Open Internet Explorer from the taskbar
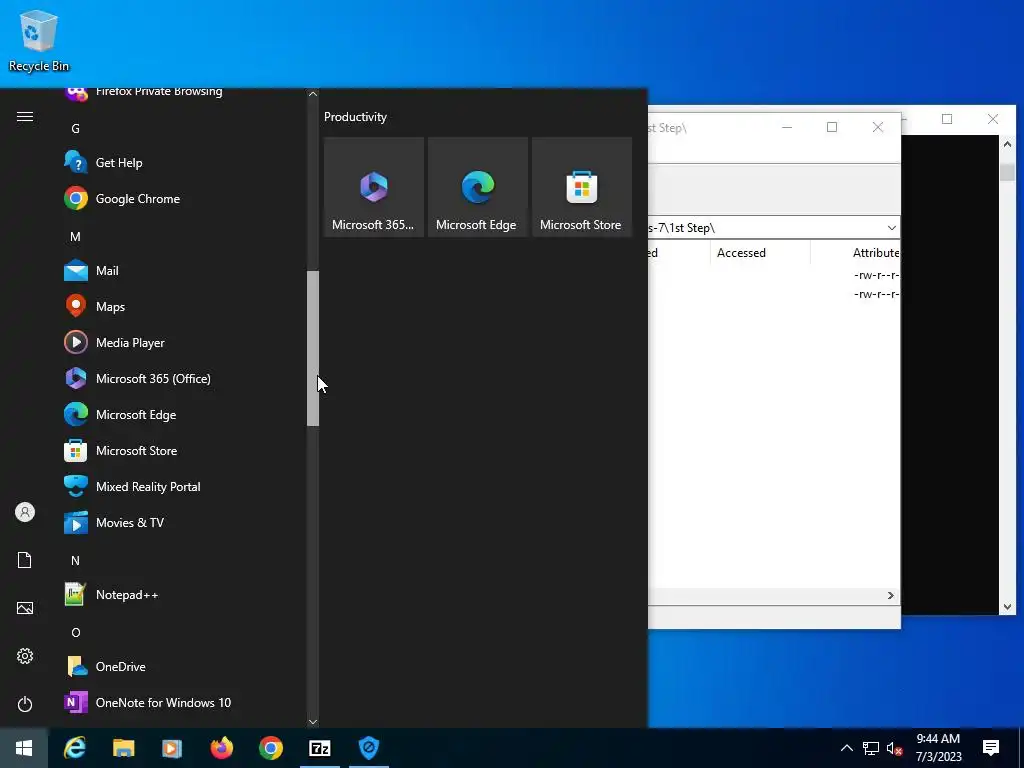1024x768 pixels. point(74,748)
